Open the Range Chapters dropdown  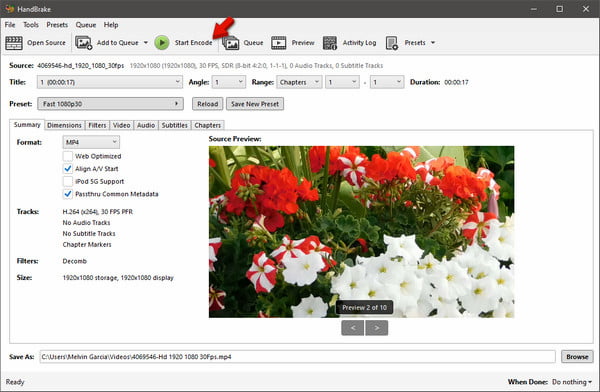[299, 82]
